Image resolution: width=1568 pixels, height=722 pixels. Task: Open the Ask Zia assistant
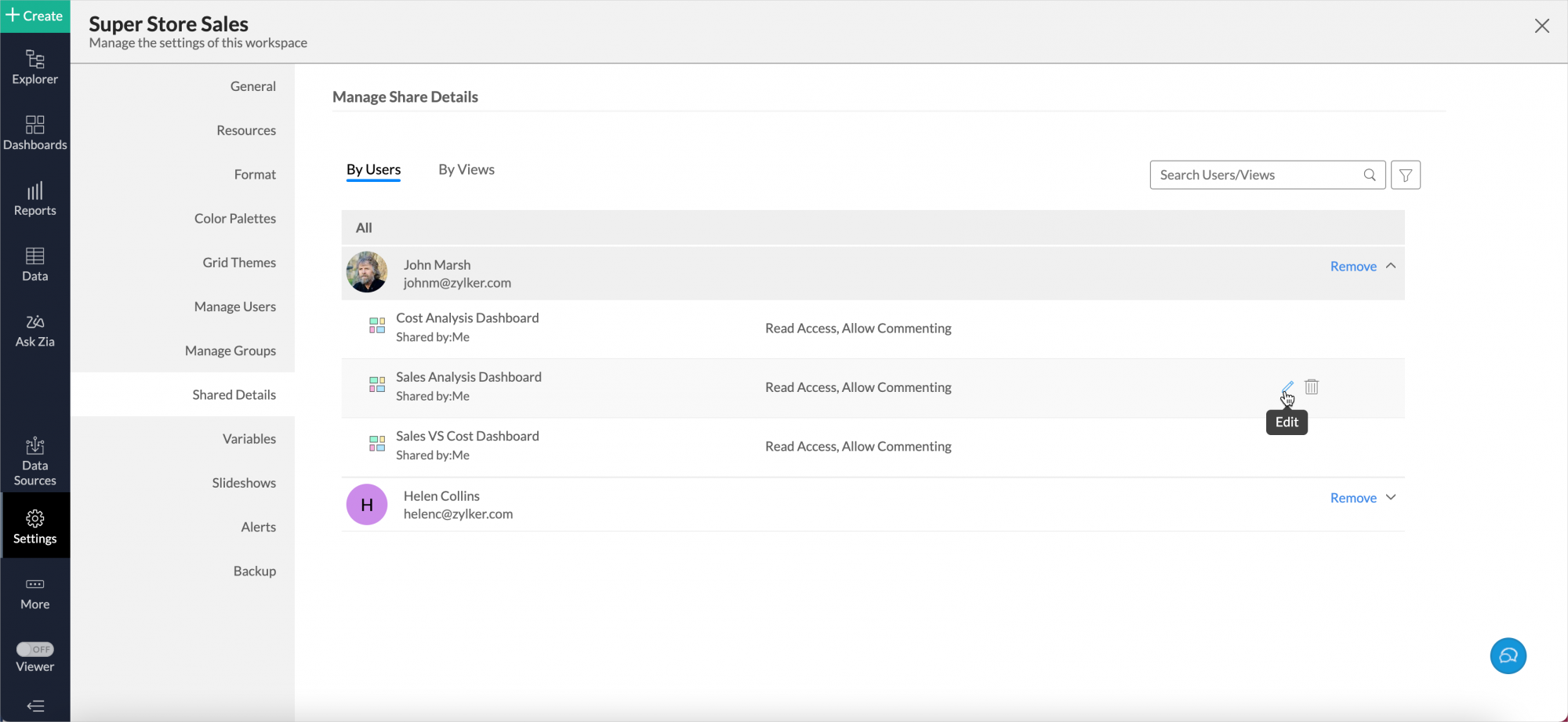[x=34, y=330]
